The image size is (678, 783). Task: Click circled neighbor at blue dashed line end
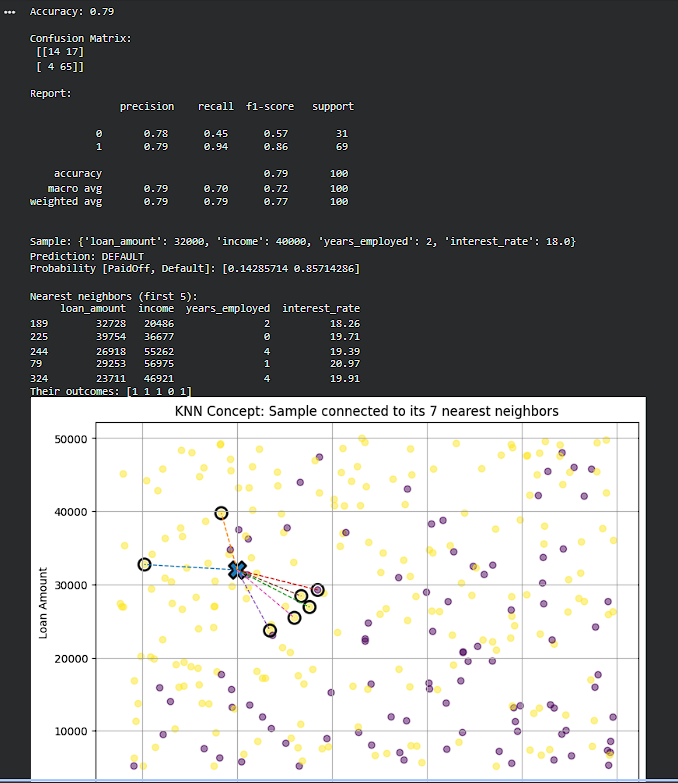tap(144, 565)
